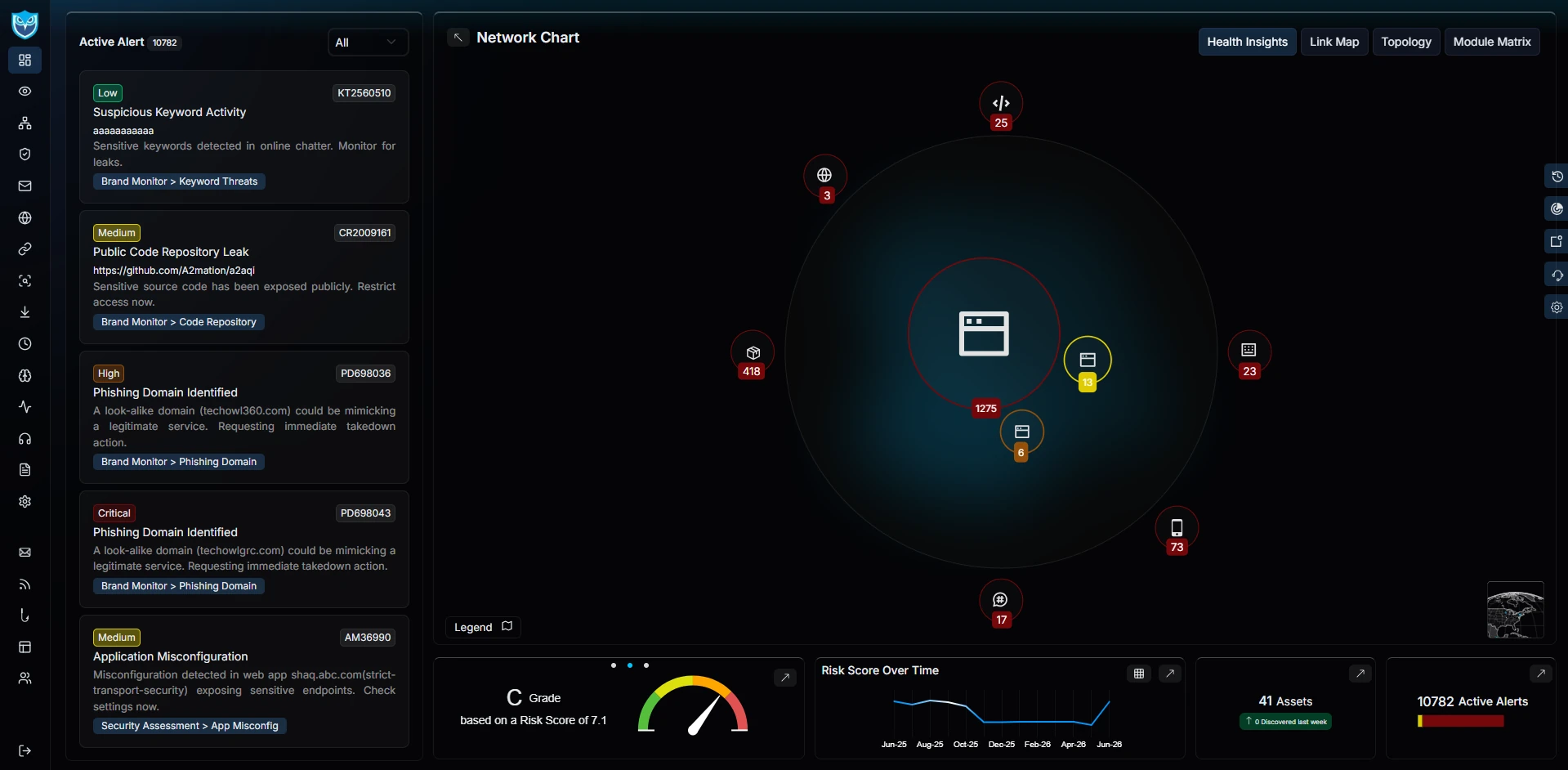Click the clock icon in the left sidebar
Viewport: 1568px width, 770px height.
click(x=25, y=343)
